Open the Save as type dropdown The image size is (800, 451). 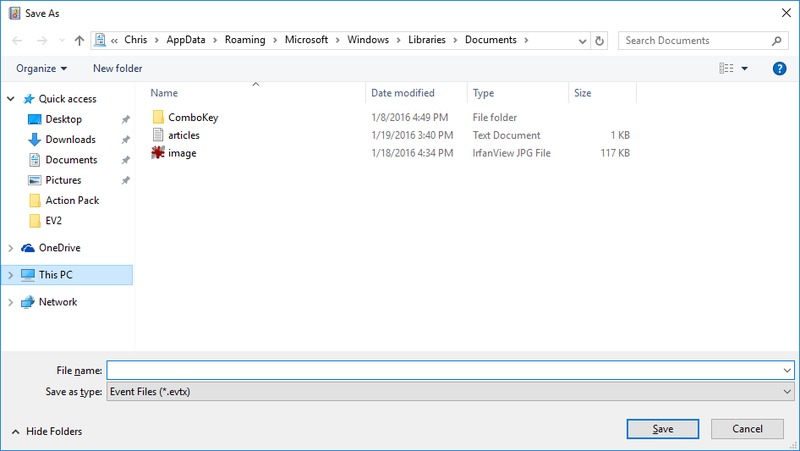coord(450,392)
